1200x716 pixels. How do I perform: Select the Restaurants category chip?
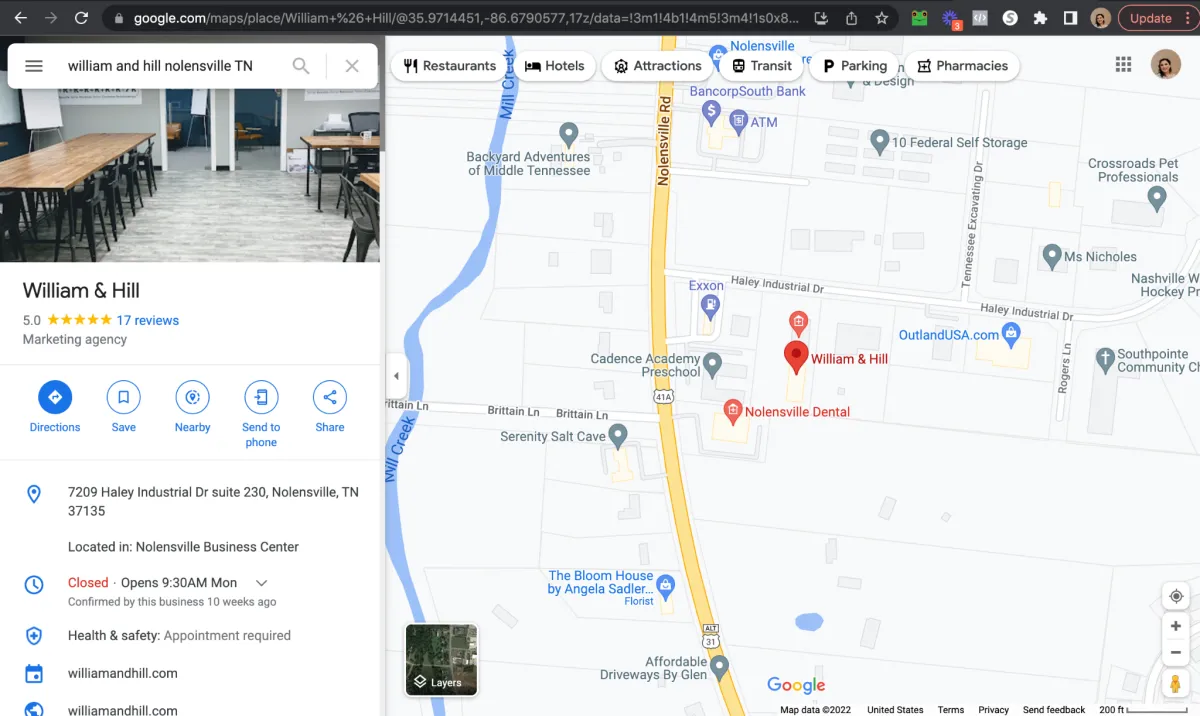450,66
